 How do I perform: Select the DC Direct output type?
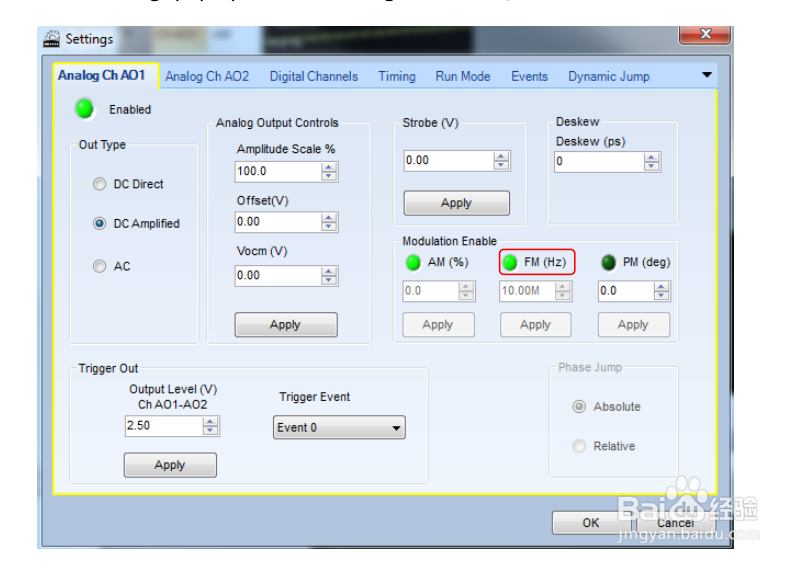[x=100, y=184]
